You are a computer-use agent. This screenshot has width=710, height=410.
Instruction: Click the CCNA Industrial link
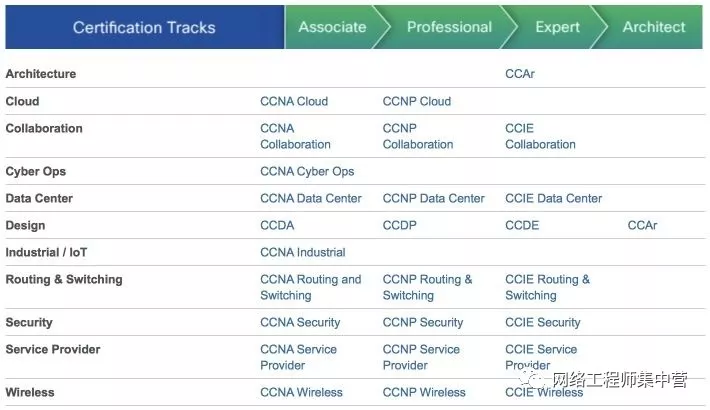coord(303,252)
